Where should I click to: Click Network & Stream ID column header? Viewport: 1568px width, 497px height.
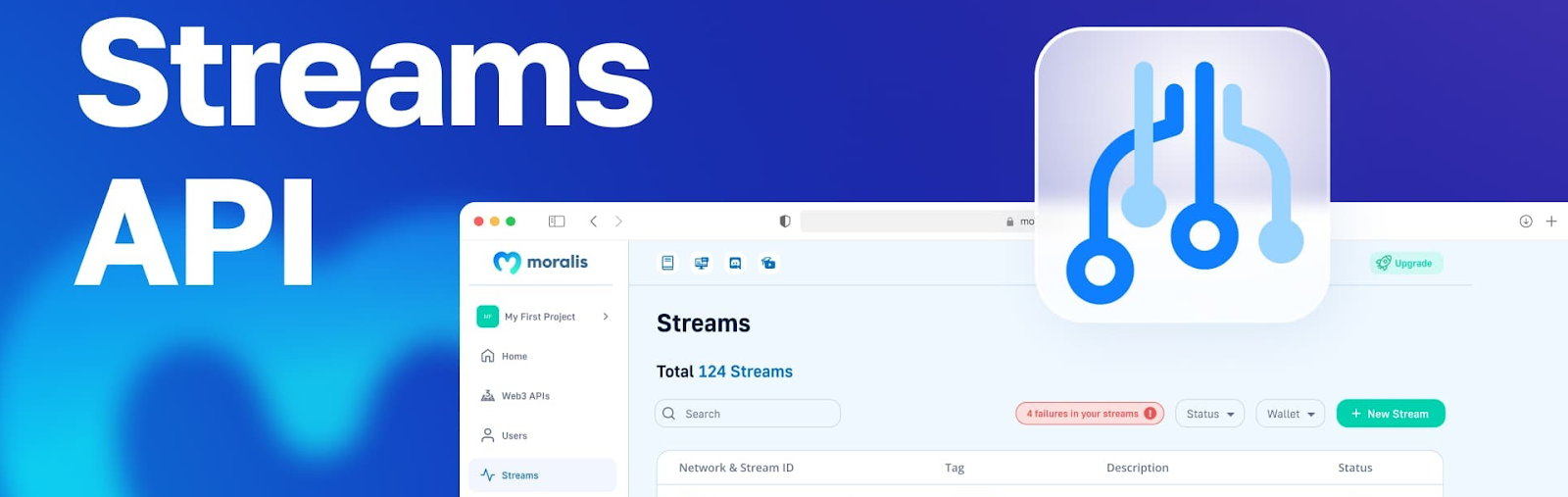736,468
